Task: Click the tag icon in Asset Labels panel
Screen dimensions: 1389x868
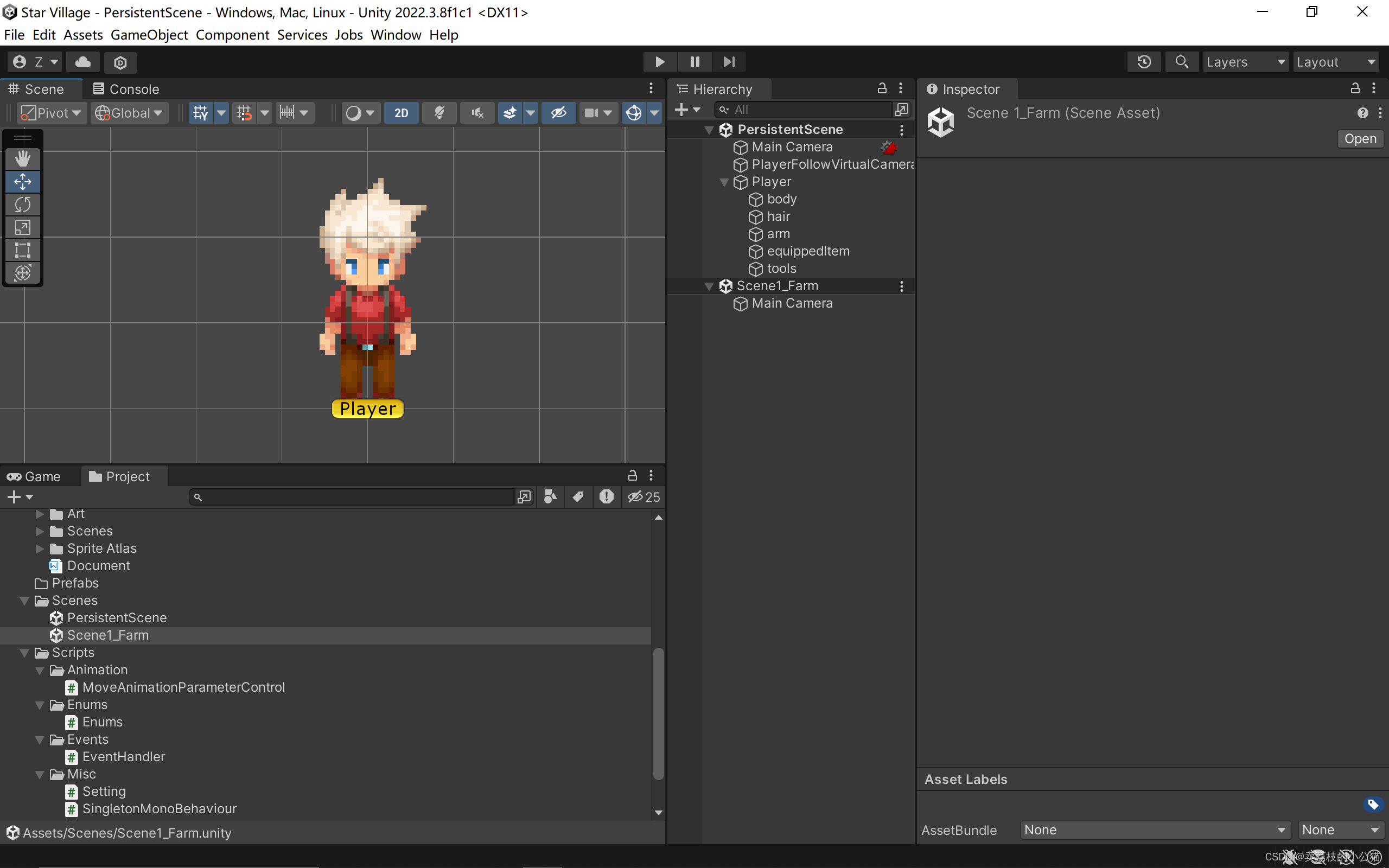Action: pos(1373,805)
